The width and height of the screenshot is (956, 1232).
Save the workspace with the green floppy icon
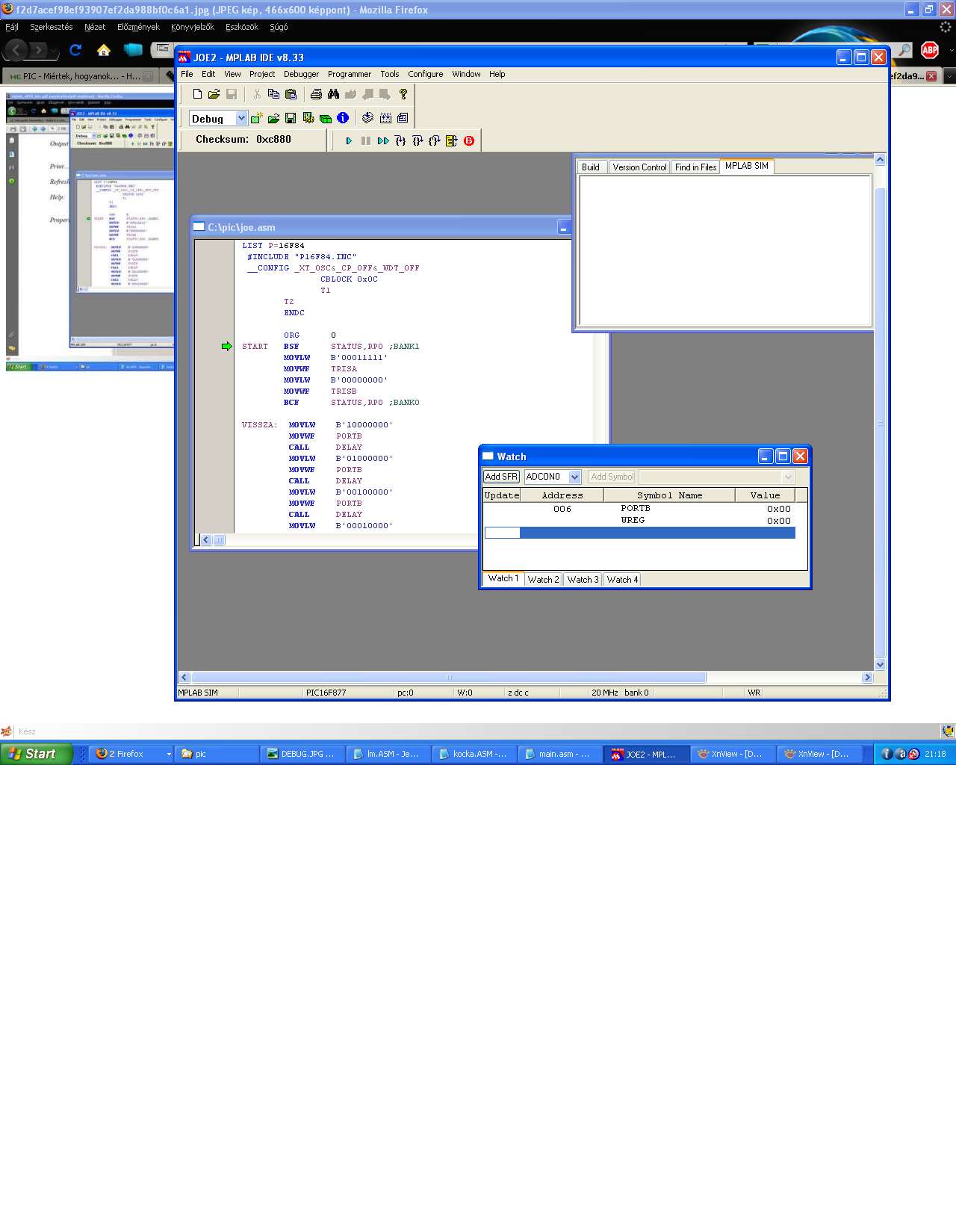click(x=291, y=118)
